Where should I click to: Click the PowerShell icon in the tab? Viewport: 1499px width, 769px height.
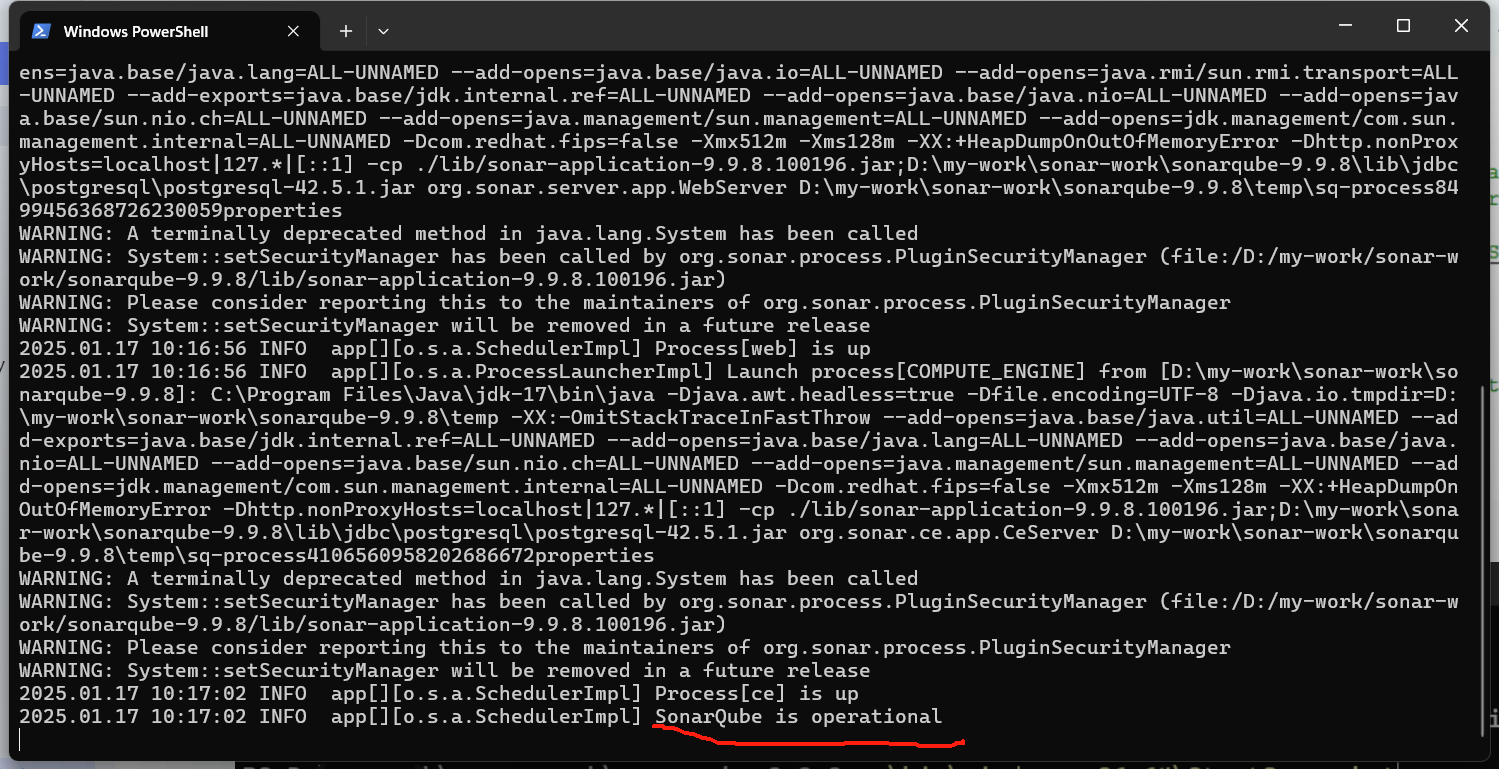point(41,31)
